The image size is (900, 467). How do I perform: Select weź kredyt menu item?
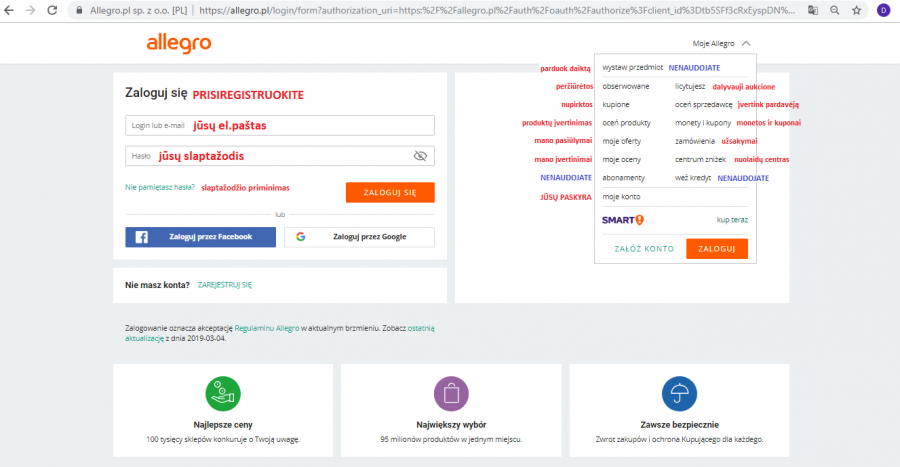[693, 178]
